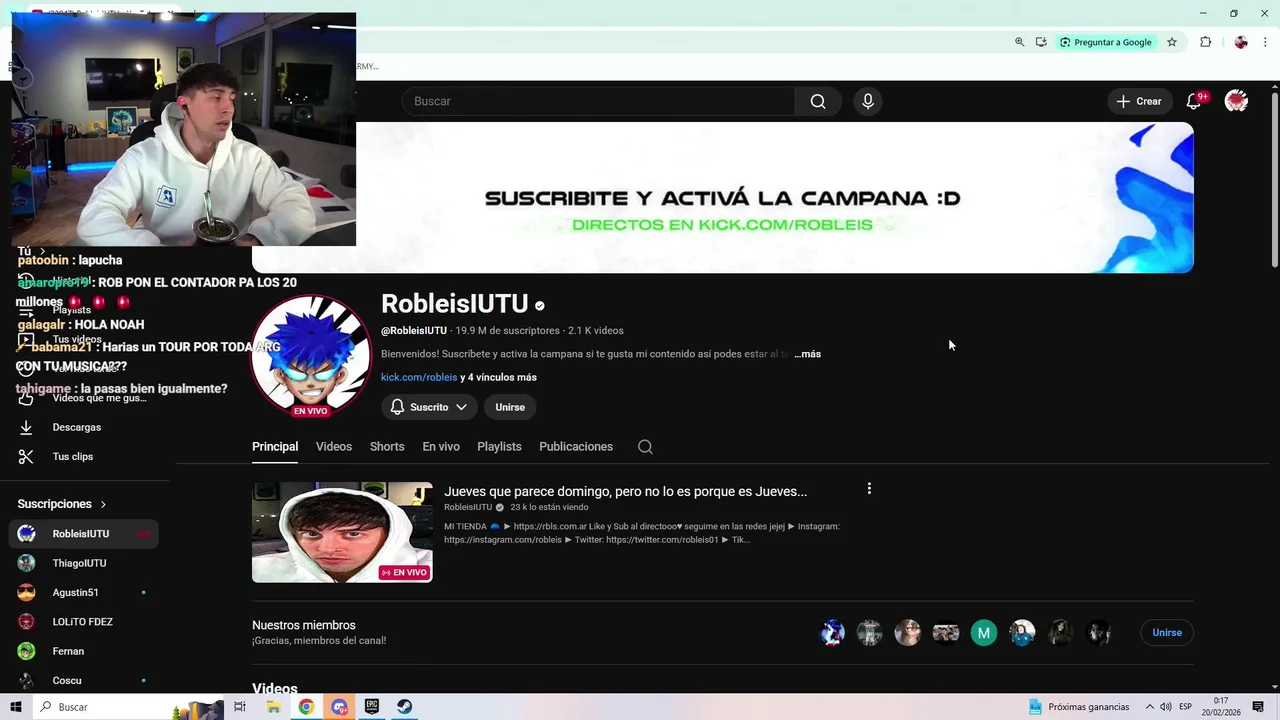Switch to the Videos tab

tap(334, 447)
